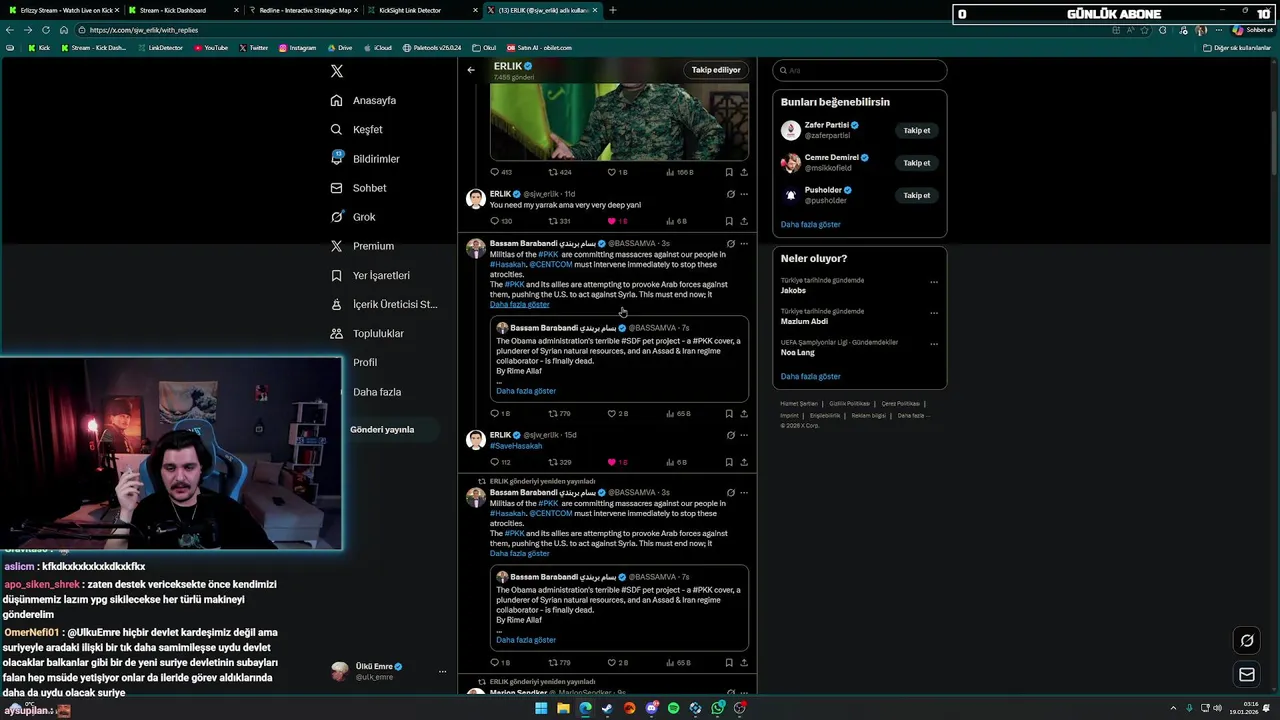Open Premium in the sidebar
Screen dimensions: 1280x720
tap(362, 246)
